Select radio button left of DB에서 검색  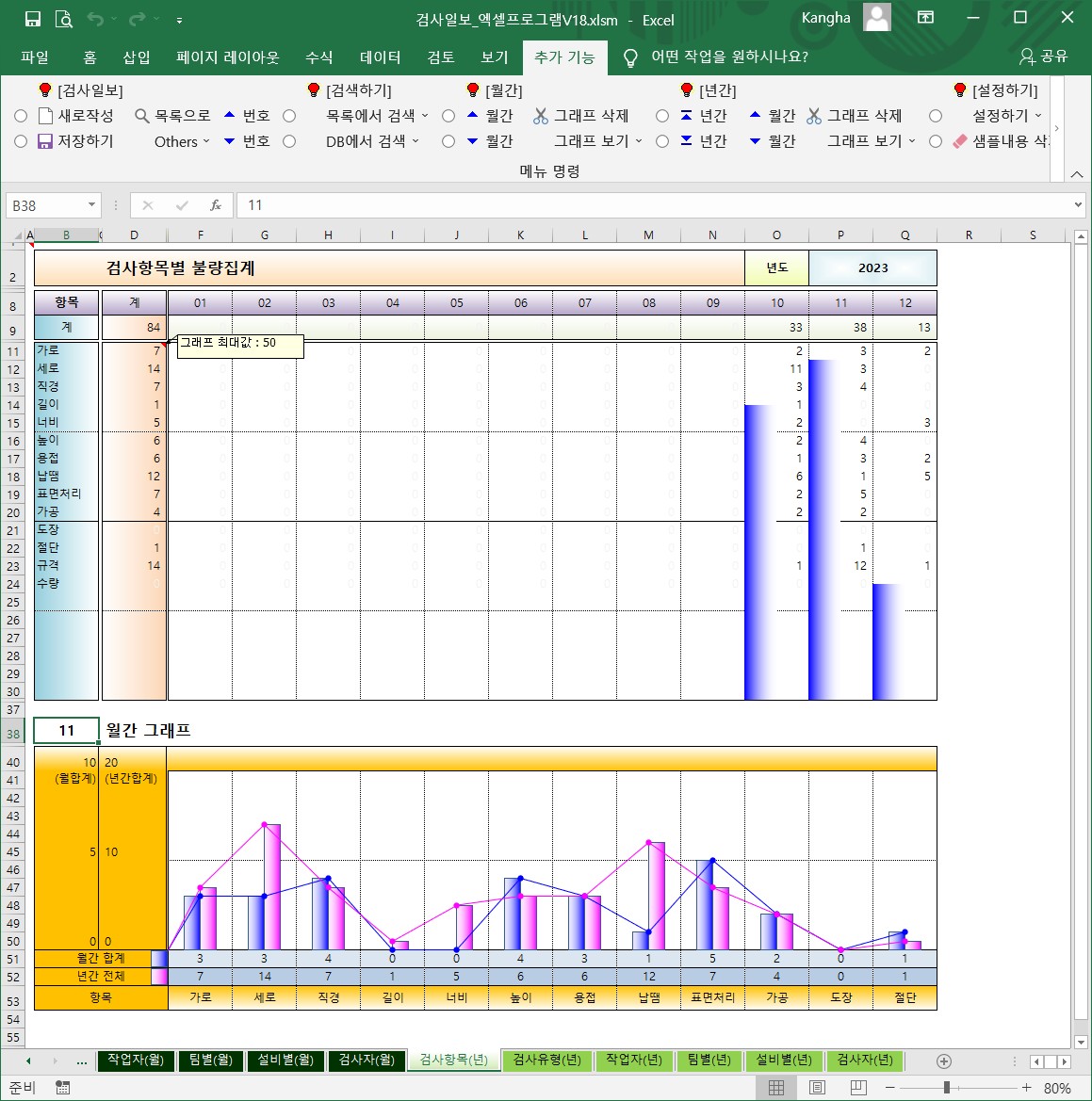(289, 141)
